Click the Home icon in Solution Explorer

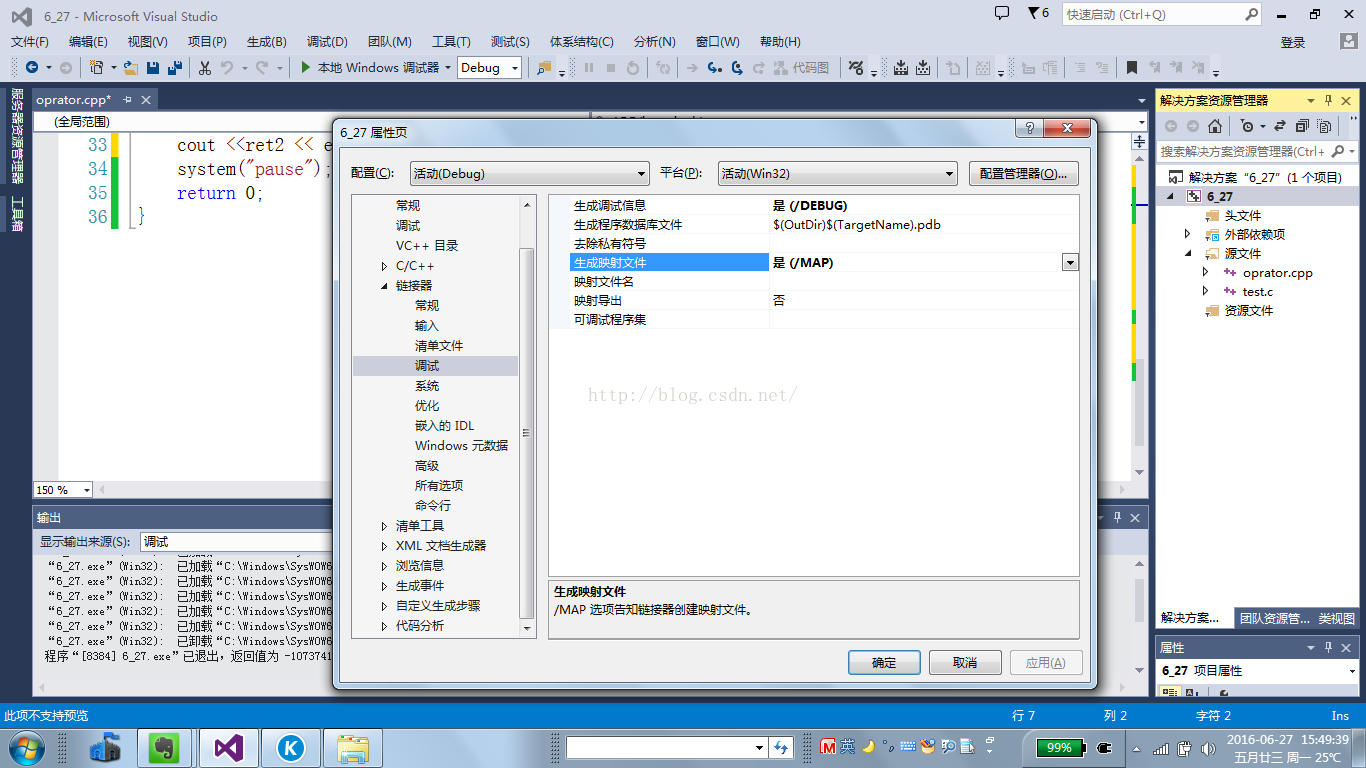pos(1214,126)
